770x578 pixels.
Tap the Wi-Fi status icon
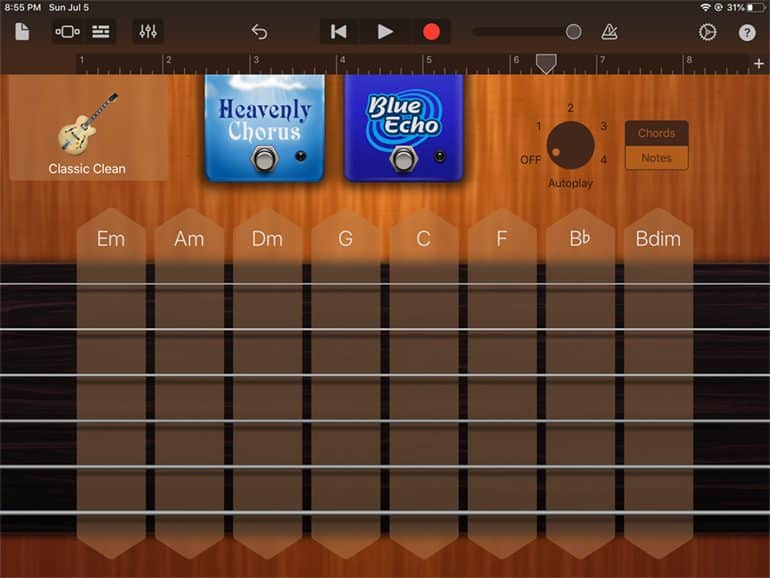point(705,7)
